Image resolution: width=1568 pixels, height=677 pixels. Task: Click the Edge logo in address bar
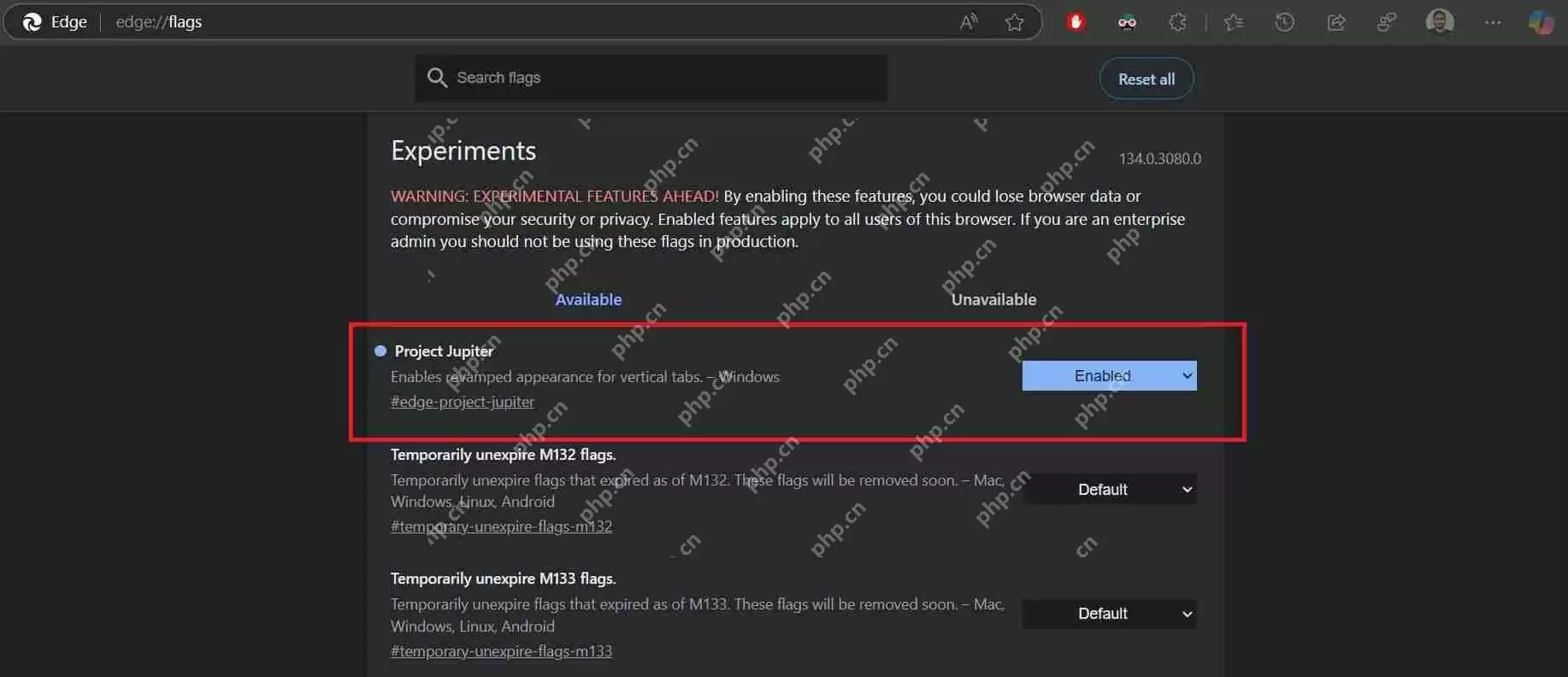32,22
